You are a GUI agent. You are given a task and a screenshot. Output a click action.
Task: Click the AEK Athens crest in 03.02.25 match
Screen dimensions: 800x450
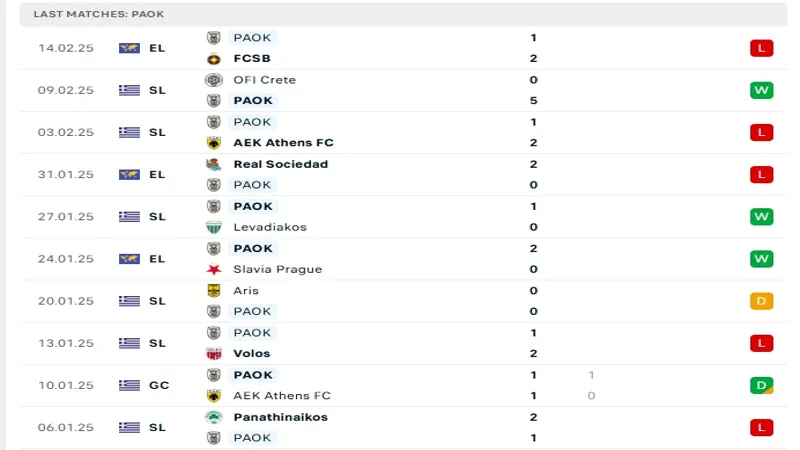[213, 143]
